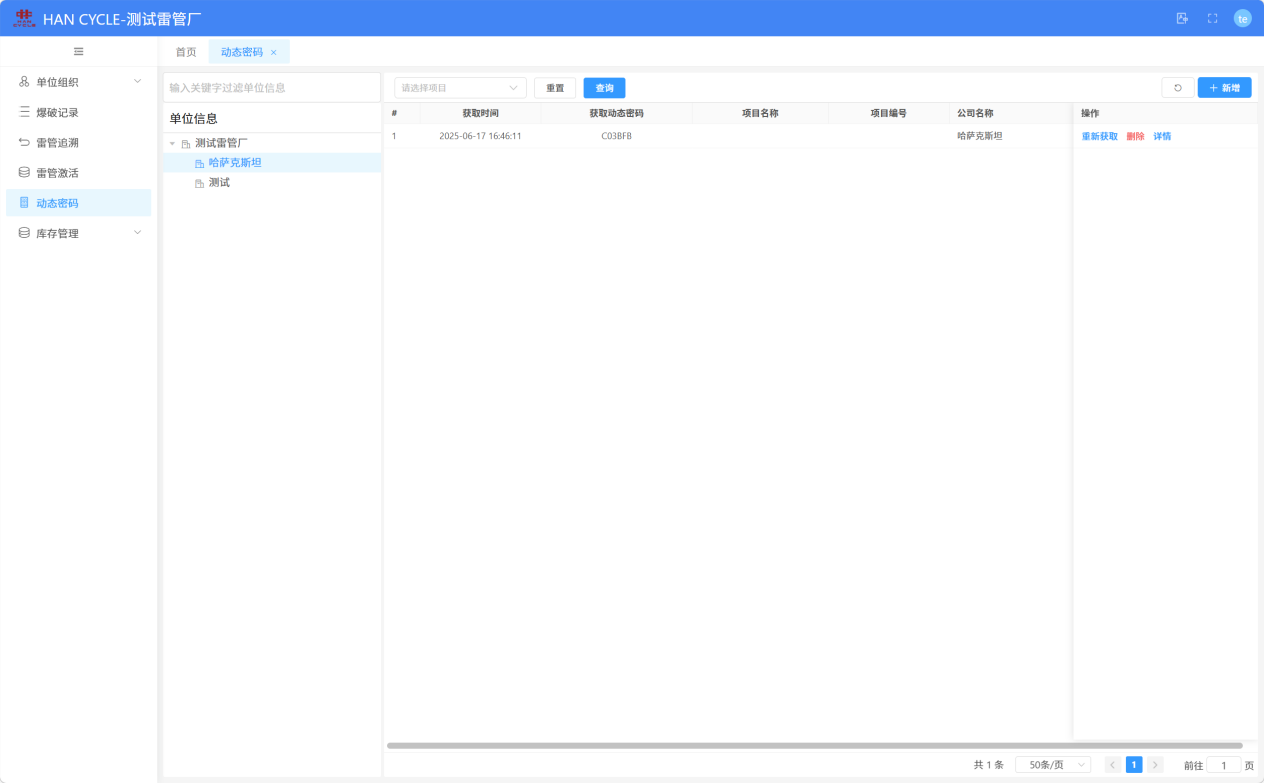Select 动态密码 menu item
Viewport: 1264px width, 783px height.
click(78, 203)
